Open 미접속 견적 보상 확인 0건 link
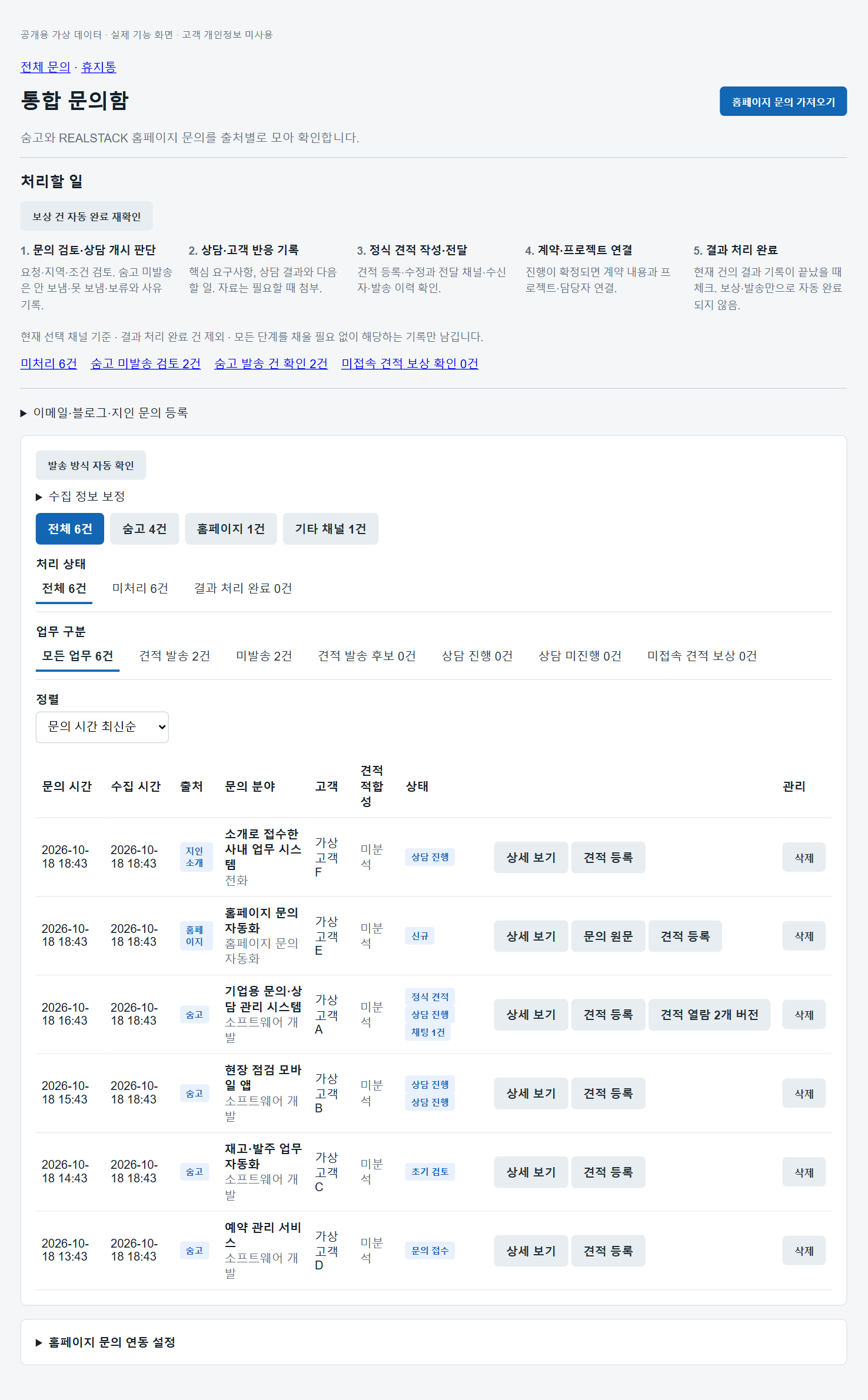This screenshot has height=1400, width=868. click(x=410, y=364)
